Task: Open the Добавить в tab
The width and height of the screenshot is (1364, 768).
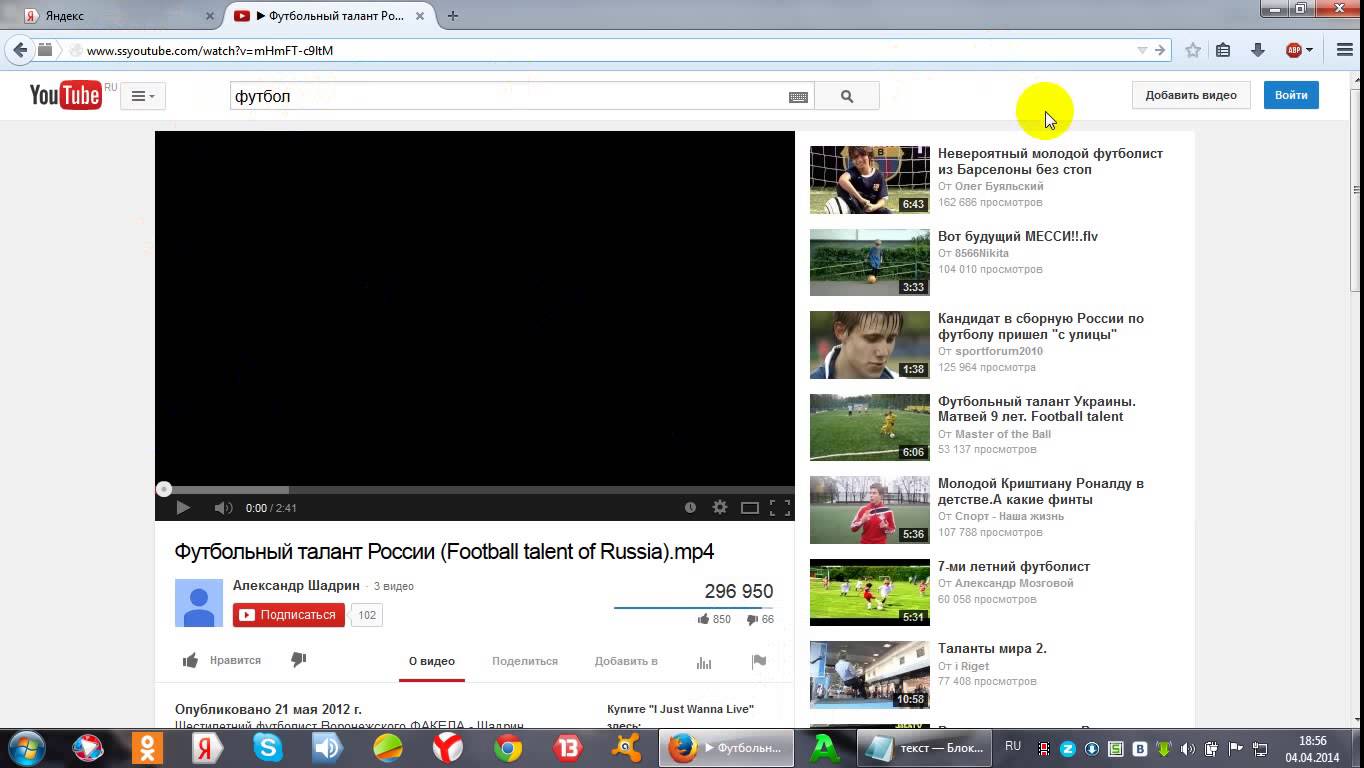Action: (626, 661)
